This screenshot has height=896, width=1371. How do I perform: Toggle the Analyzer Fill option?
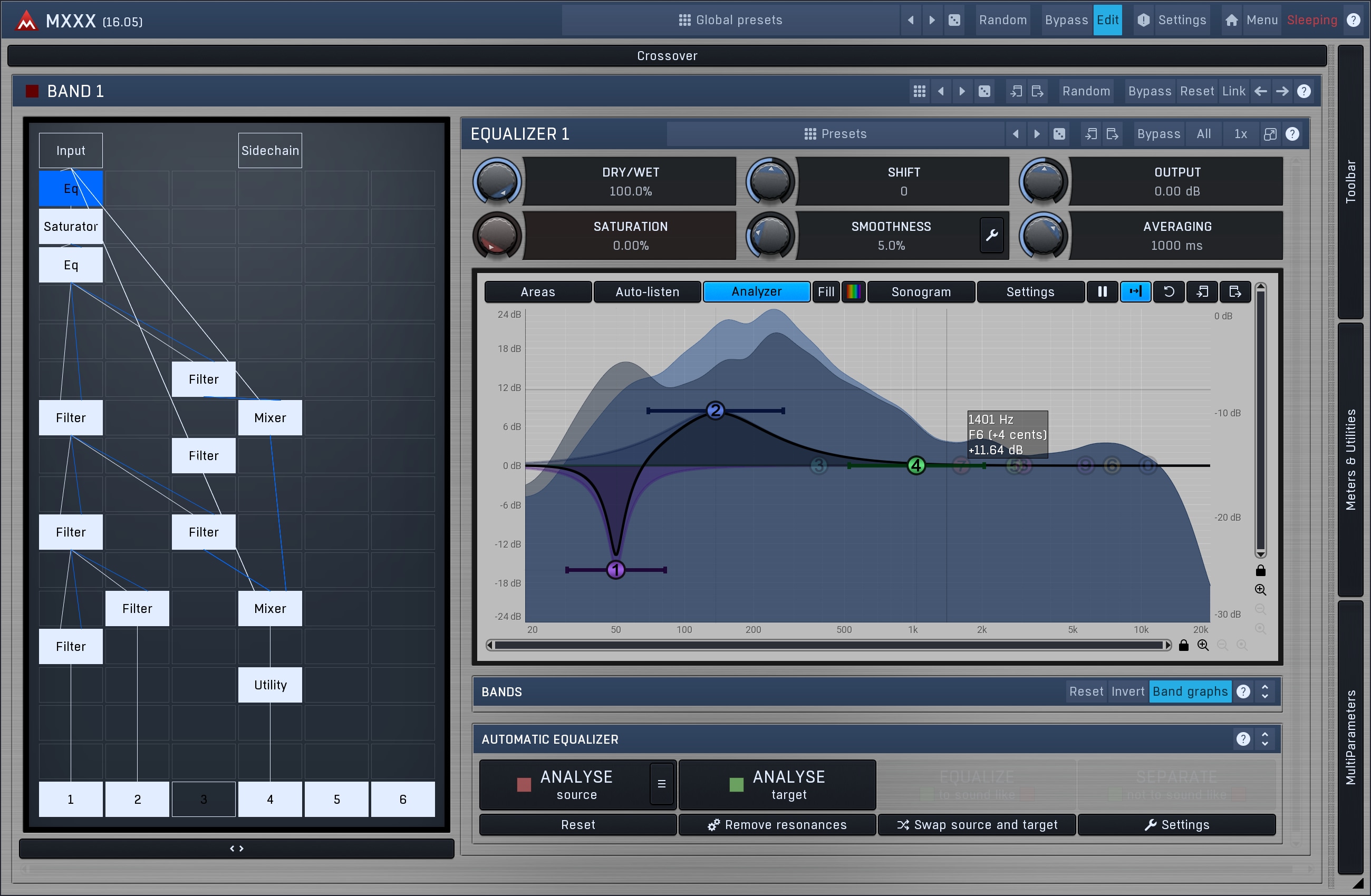coord(825,291)
